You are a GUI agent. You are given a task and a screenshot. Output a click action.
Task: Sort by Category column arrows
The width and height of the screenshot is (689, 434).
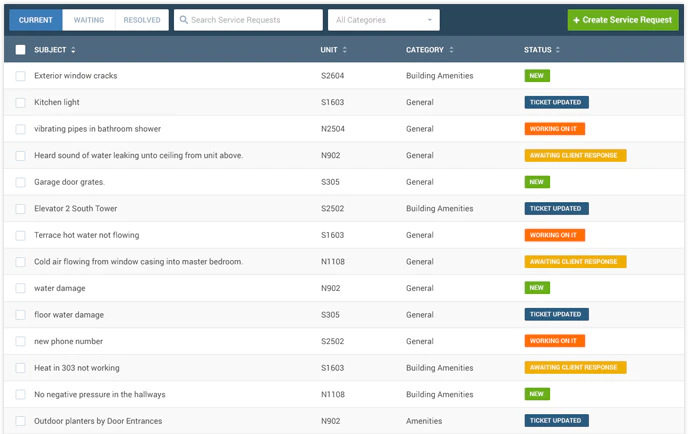451,50
